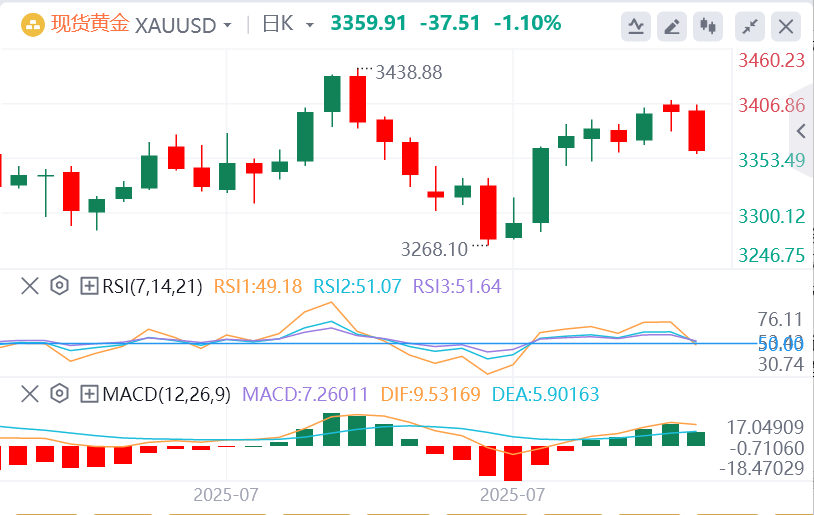The image size is (814, 515).
Task: Expand the RSI panel with plus icon
Action: tap(89, 286)
